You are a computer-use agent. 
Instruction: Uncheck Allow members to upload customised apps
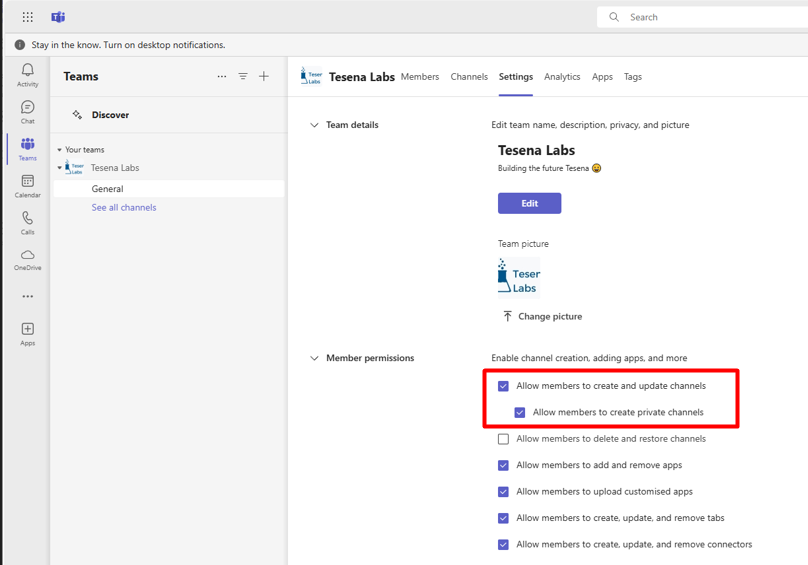[503, 492]
